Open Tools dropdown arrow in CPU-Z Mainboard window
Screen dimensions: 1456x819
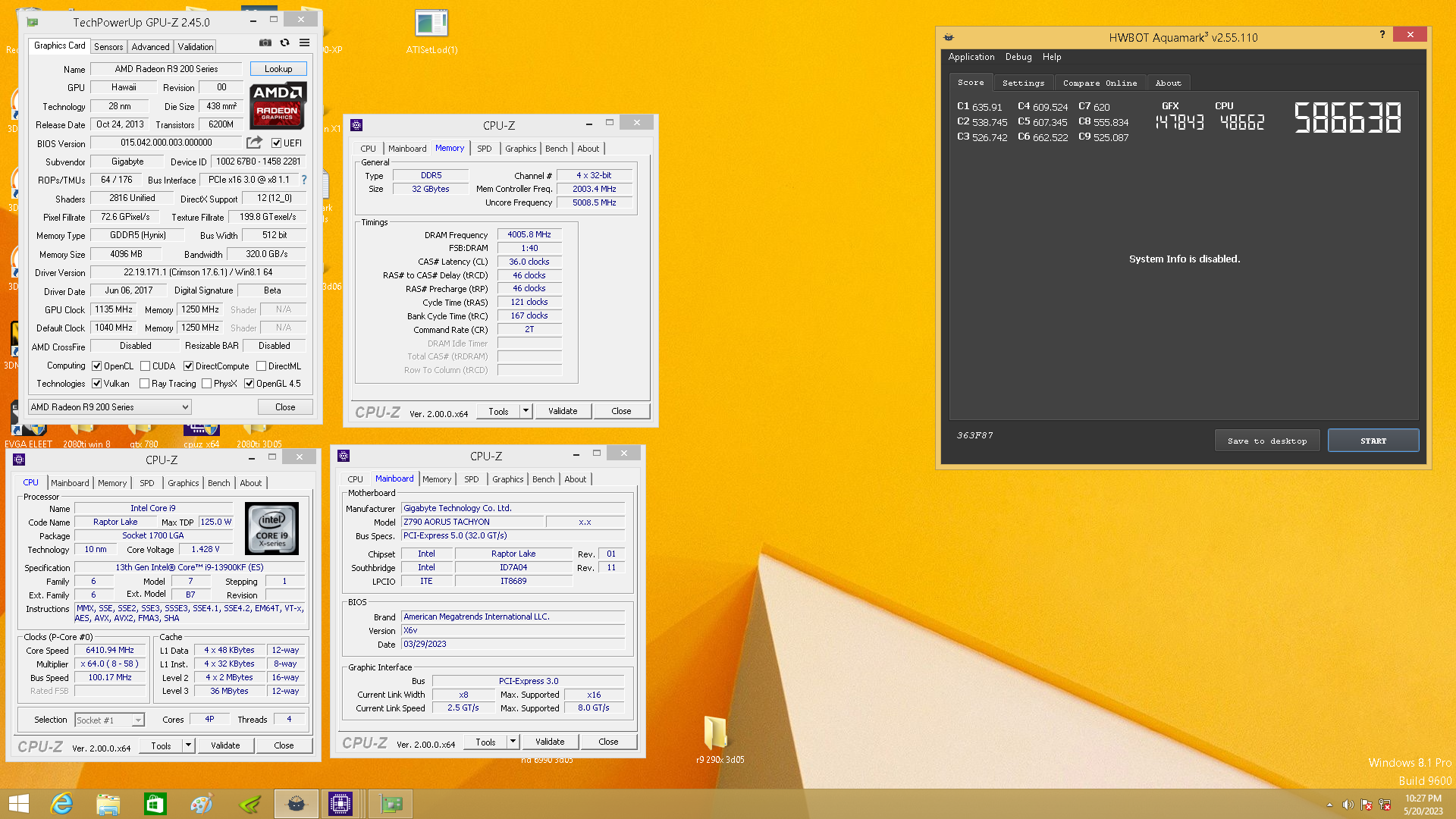coord(513,742)
